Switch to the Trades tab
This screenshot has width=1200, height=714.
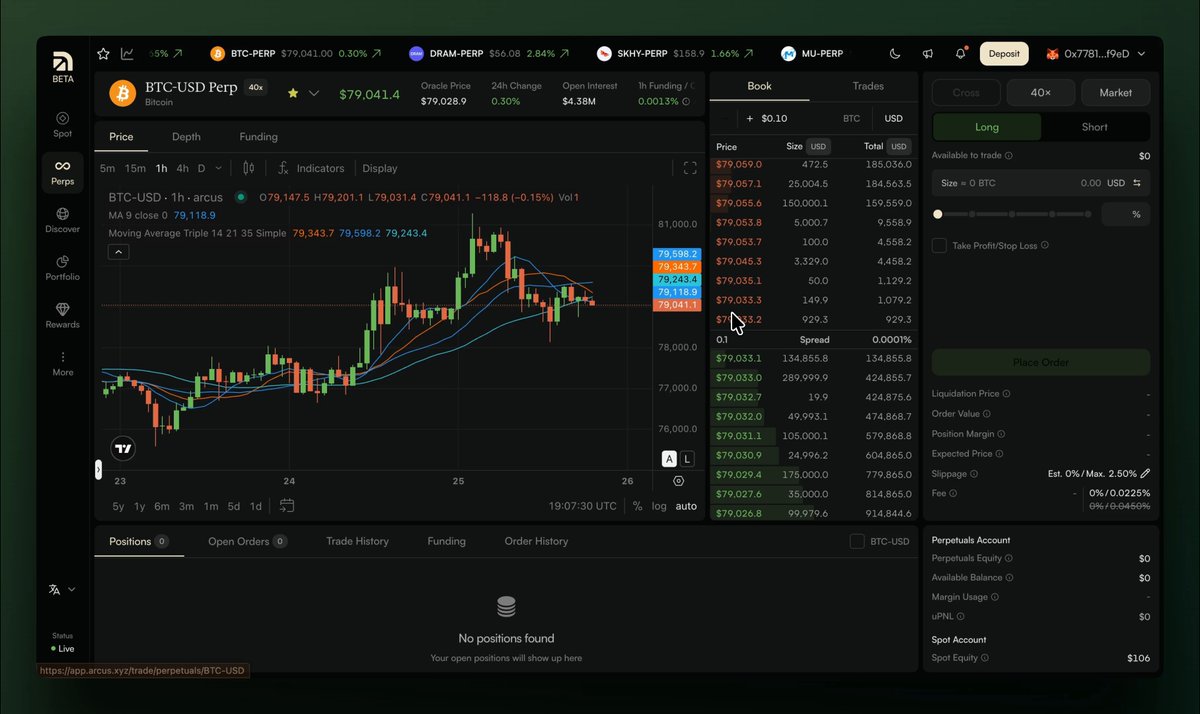pos(868,86)
